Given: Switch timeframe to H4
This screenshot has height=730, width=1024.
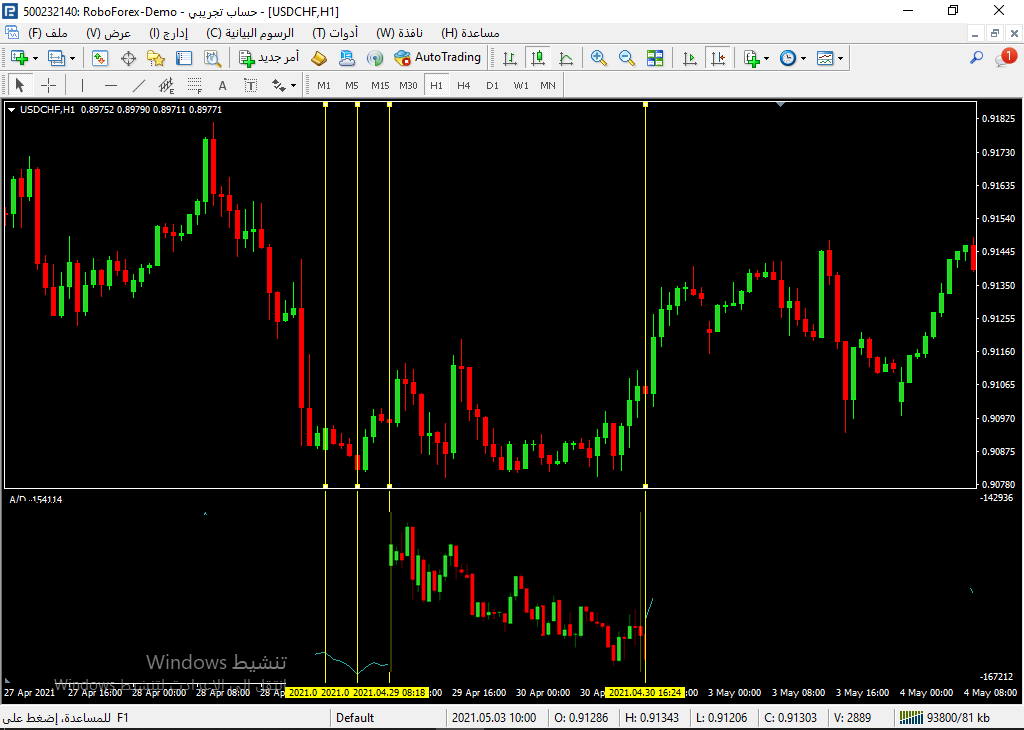Looking at the screenshot, I should point(464,85).
